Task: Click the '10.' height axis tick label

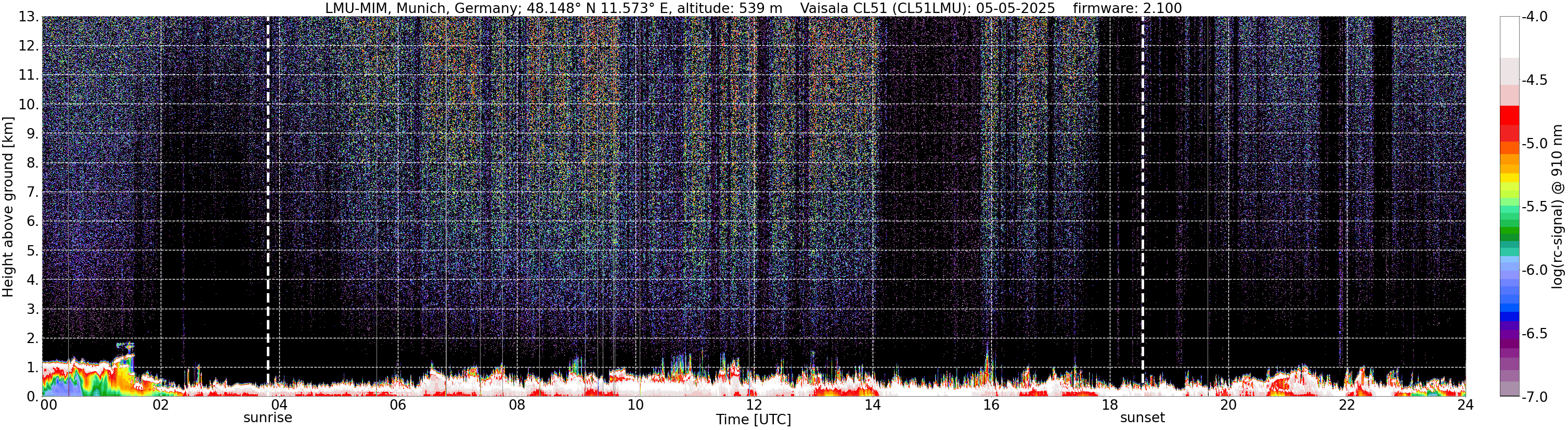Action: [x=29, y=104]
